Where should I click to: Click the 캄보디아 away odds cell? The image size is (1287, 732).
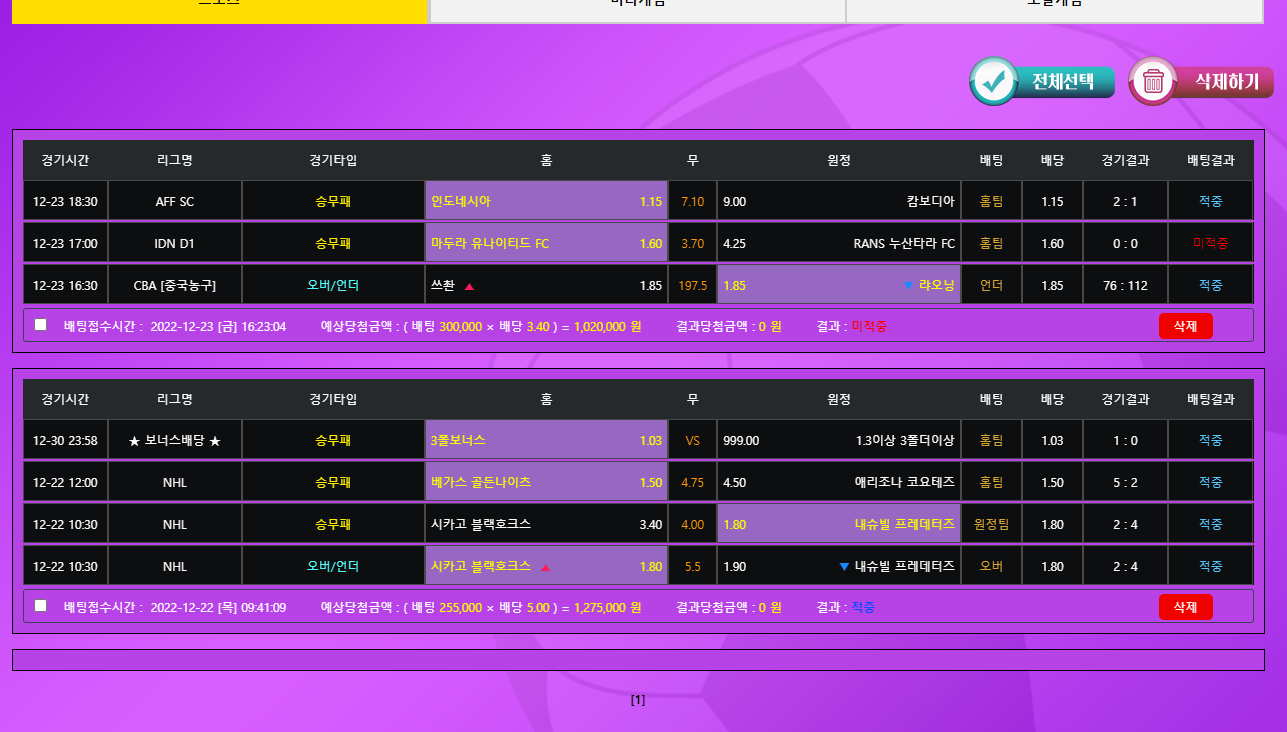click(x=838, y=201)
